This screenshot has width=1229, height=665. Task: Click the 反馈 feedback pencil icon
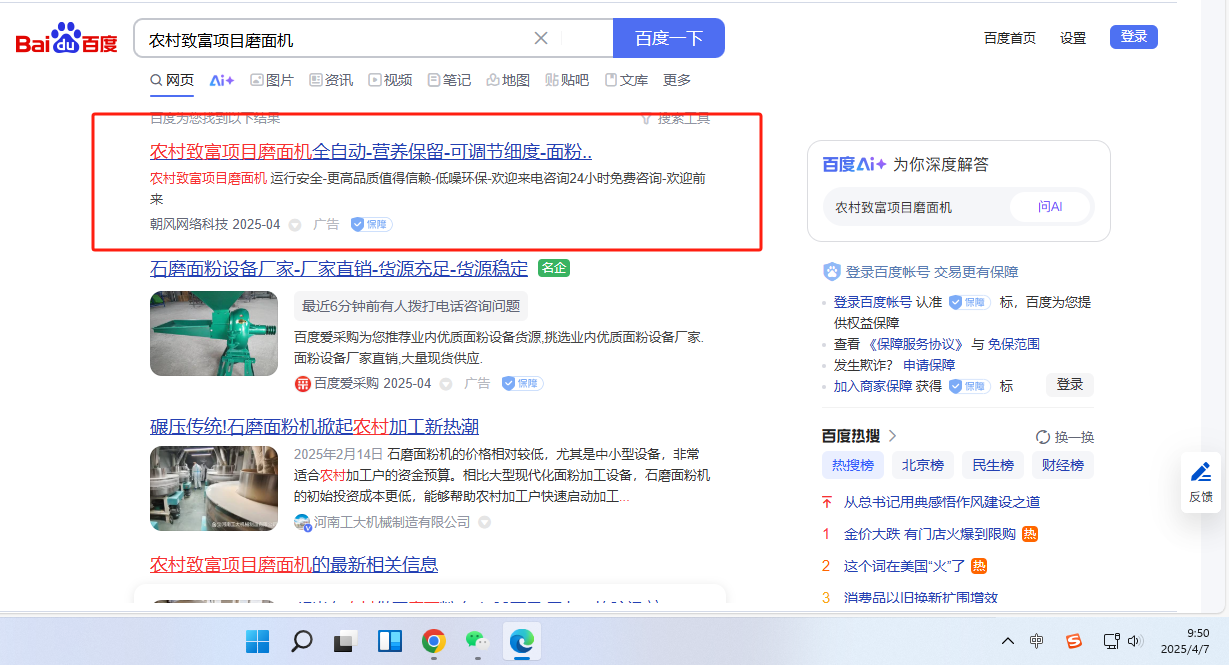[x=1200, y=472]
